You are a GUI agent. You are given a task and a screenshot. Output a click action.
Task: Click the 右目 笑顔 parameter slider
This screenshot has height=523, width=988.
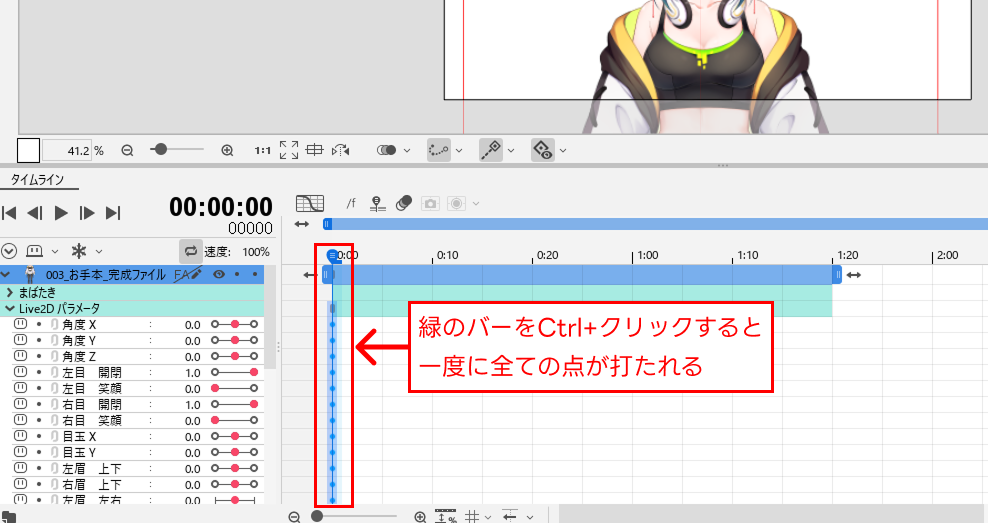pyautogui.click(x=234, y=420)
